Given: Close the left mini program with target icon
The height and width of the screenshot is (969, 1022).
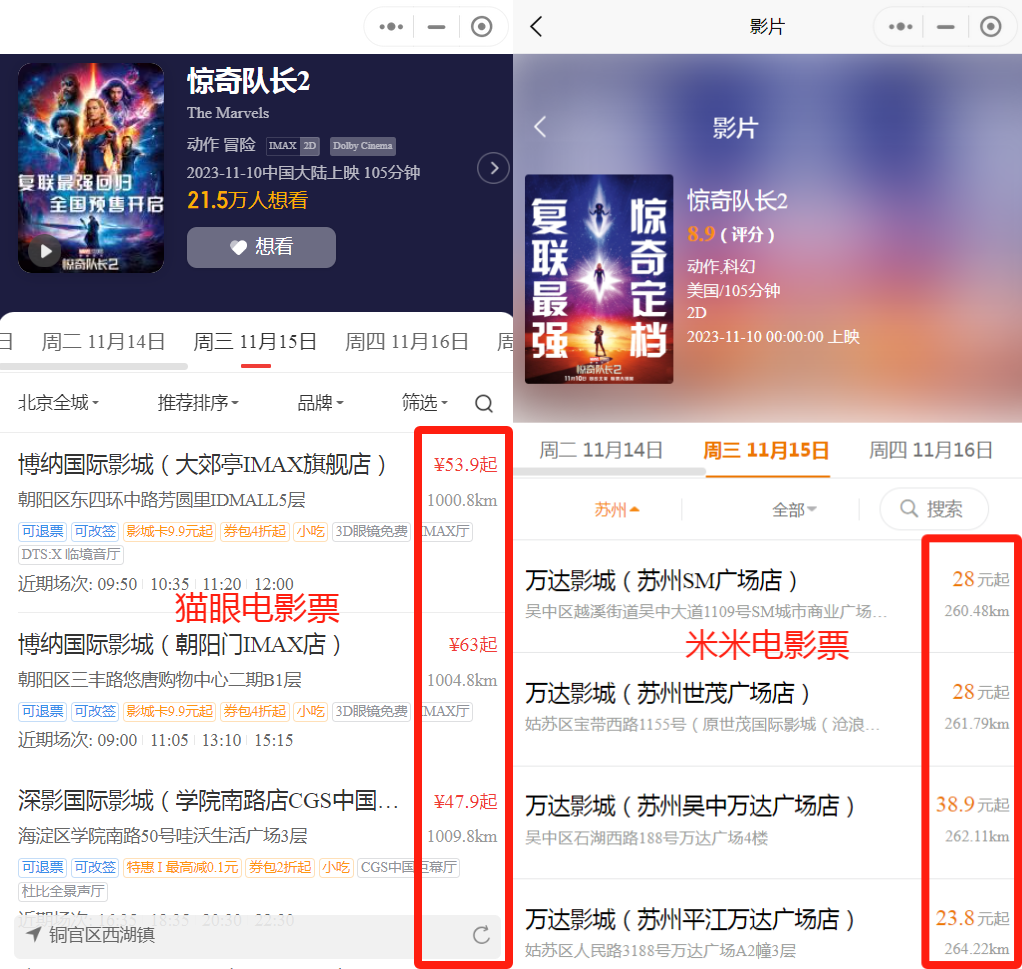Looking at the screenshot, I should [481, 27].
